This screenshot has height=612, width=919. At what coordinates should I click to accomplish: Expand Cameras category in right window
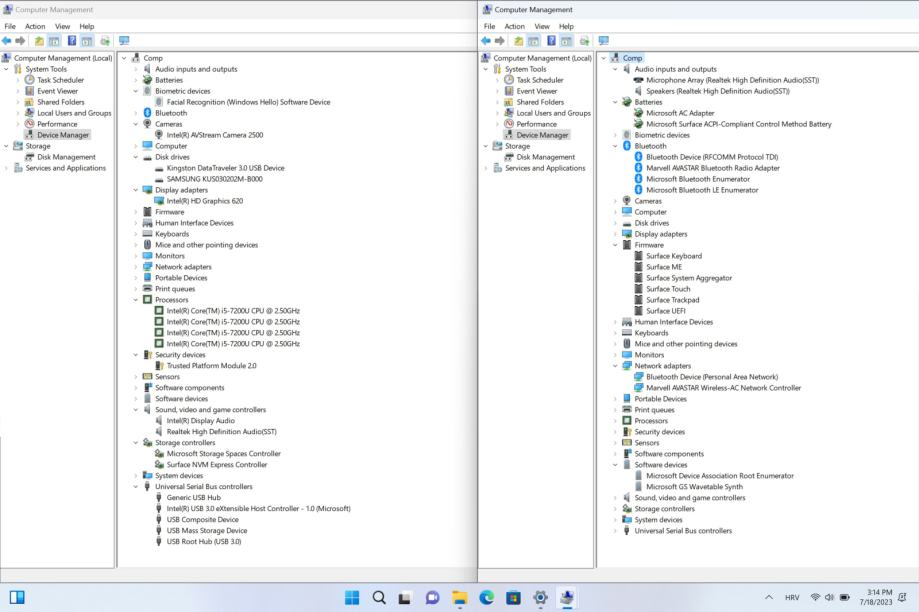pos(615,201)
